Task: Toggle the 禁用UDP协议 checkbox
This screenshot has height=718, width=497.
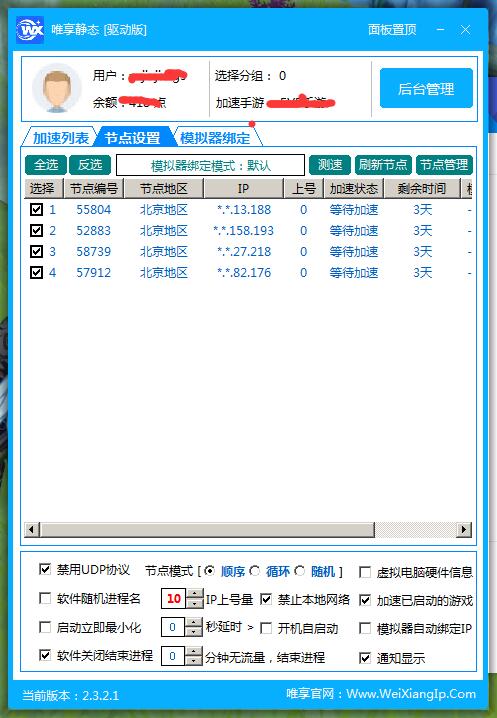Action: tap(45, 570)
